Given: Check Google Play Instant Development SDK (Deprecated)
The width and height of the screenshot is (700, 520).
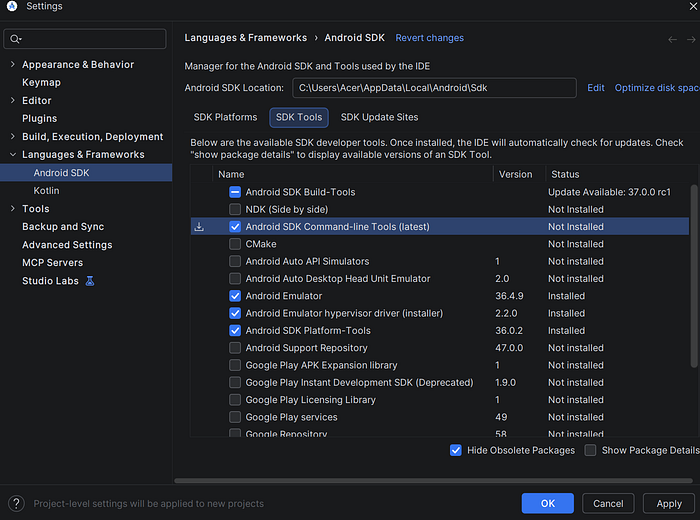Looking at the screenshot, I should tap(235, 383).
